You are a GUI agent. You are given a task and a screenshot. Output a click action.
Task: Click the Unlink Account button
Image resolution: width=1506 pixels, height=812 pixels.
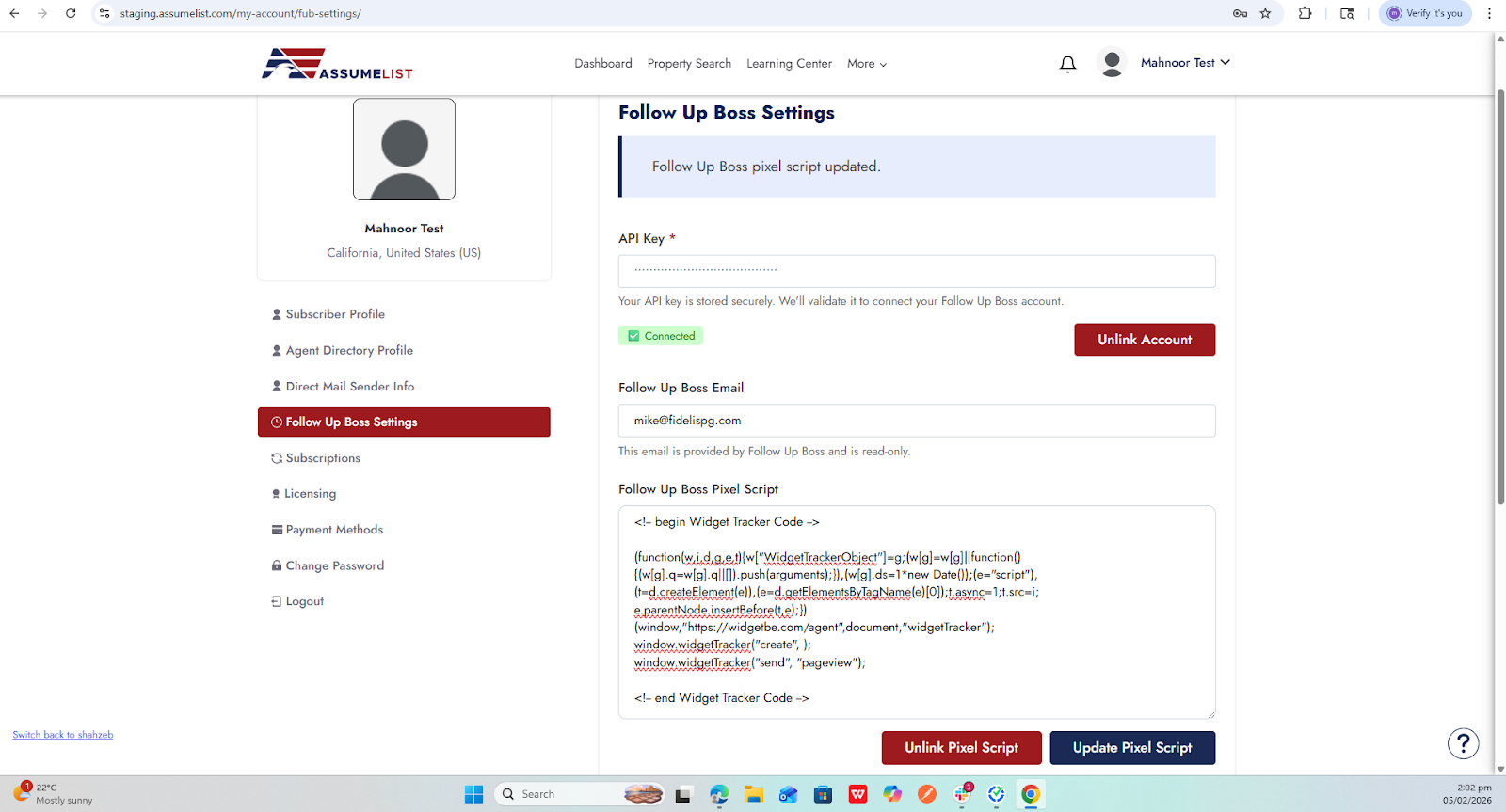pyautogui.click(x=1145, y=340)
